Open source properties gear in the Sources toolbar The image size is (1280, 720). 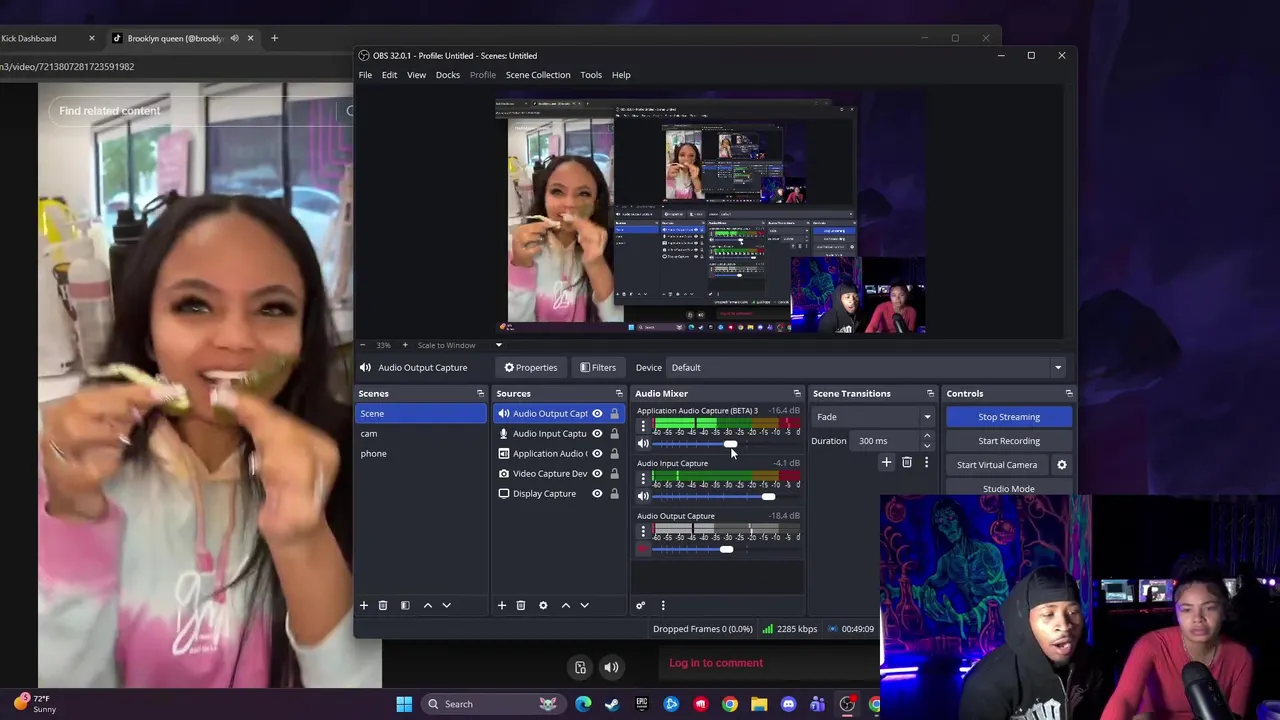tap(543, 605)
